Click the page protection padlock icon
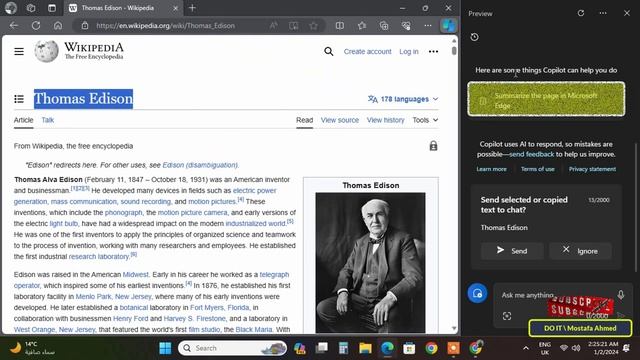 click(x=433, y=146)
